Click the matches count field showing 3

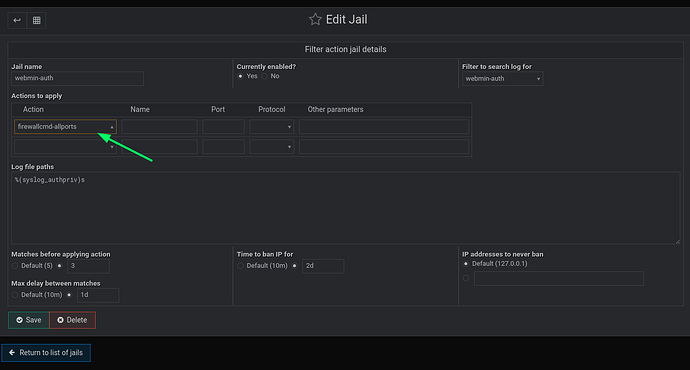tap(88, 266)
